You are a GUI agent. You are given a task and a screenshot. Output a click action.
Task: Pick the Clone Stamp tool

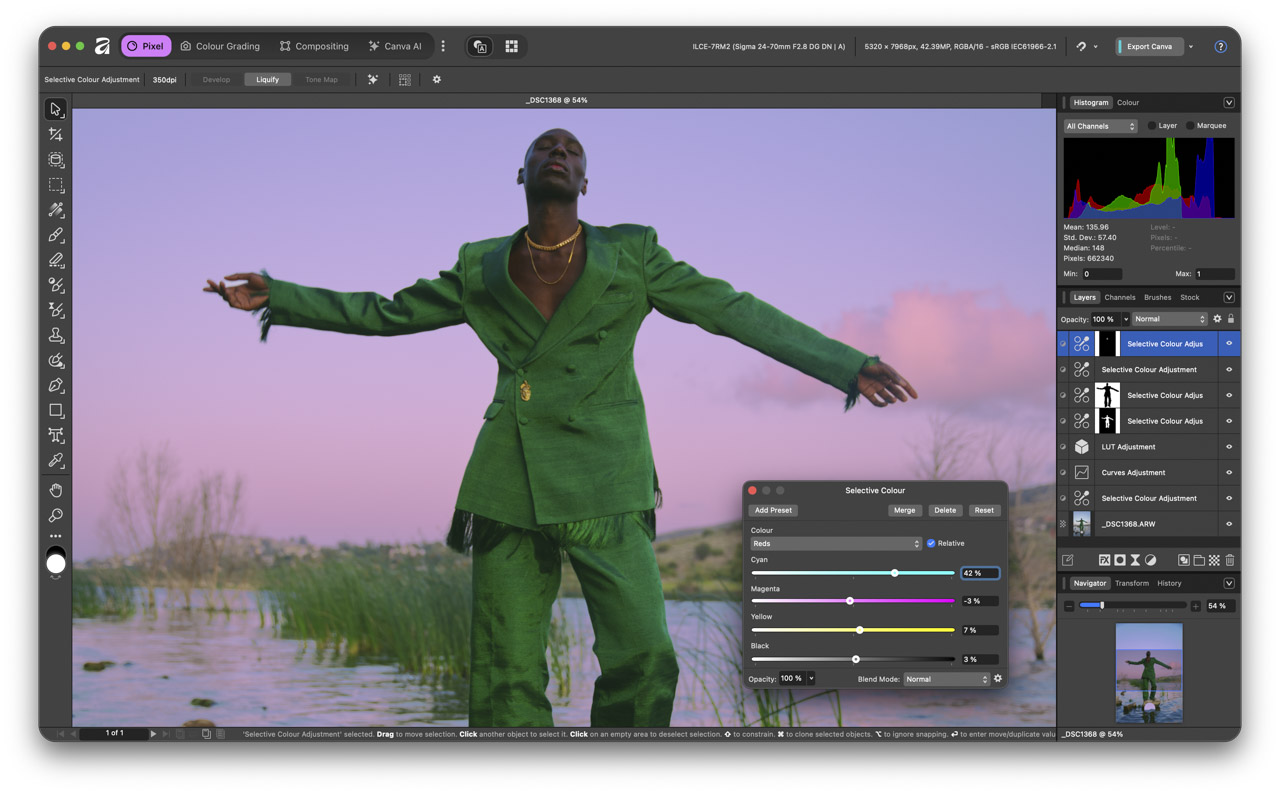point(56,335)
